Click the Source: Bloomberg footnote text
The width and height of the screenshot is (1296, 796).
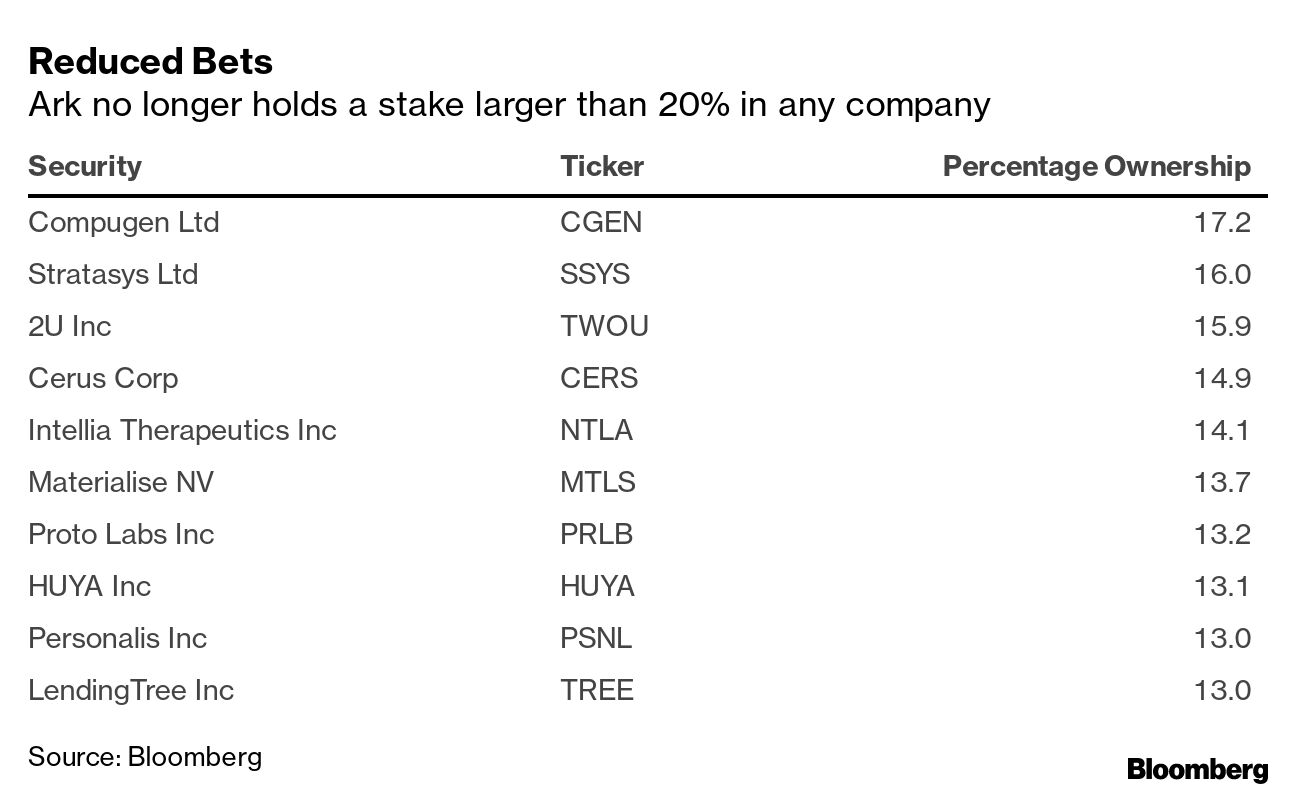(145, 756)
